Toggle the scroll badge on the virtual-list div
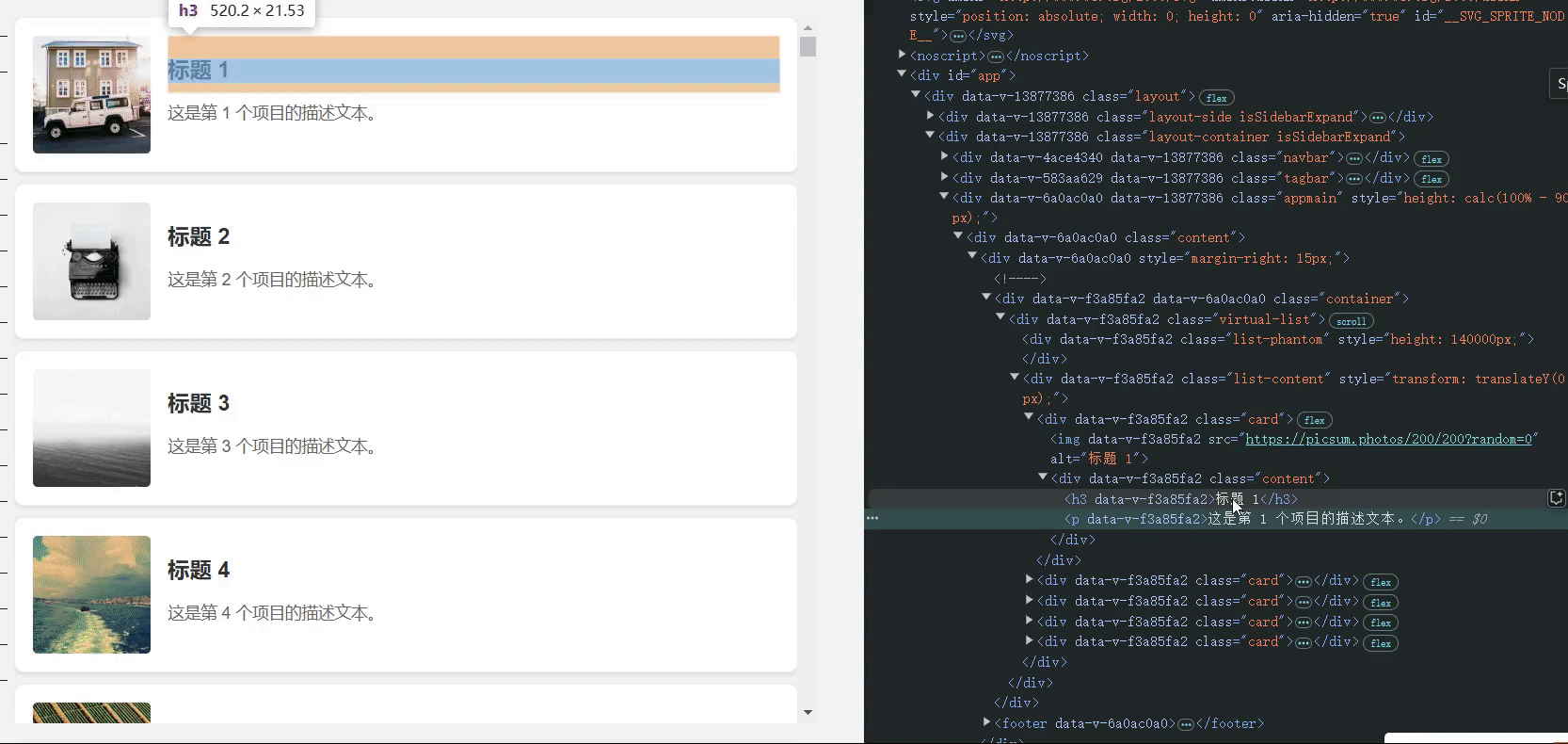This screenshot has width=1568, height=744. (1351, 321)
